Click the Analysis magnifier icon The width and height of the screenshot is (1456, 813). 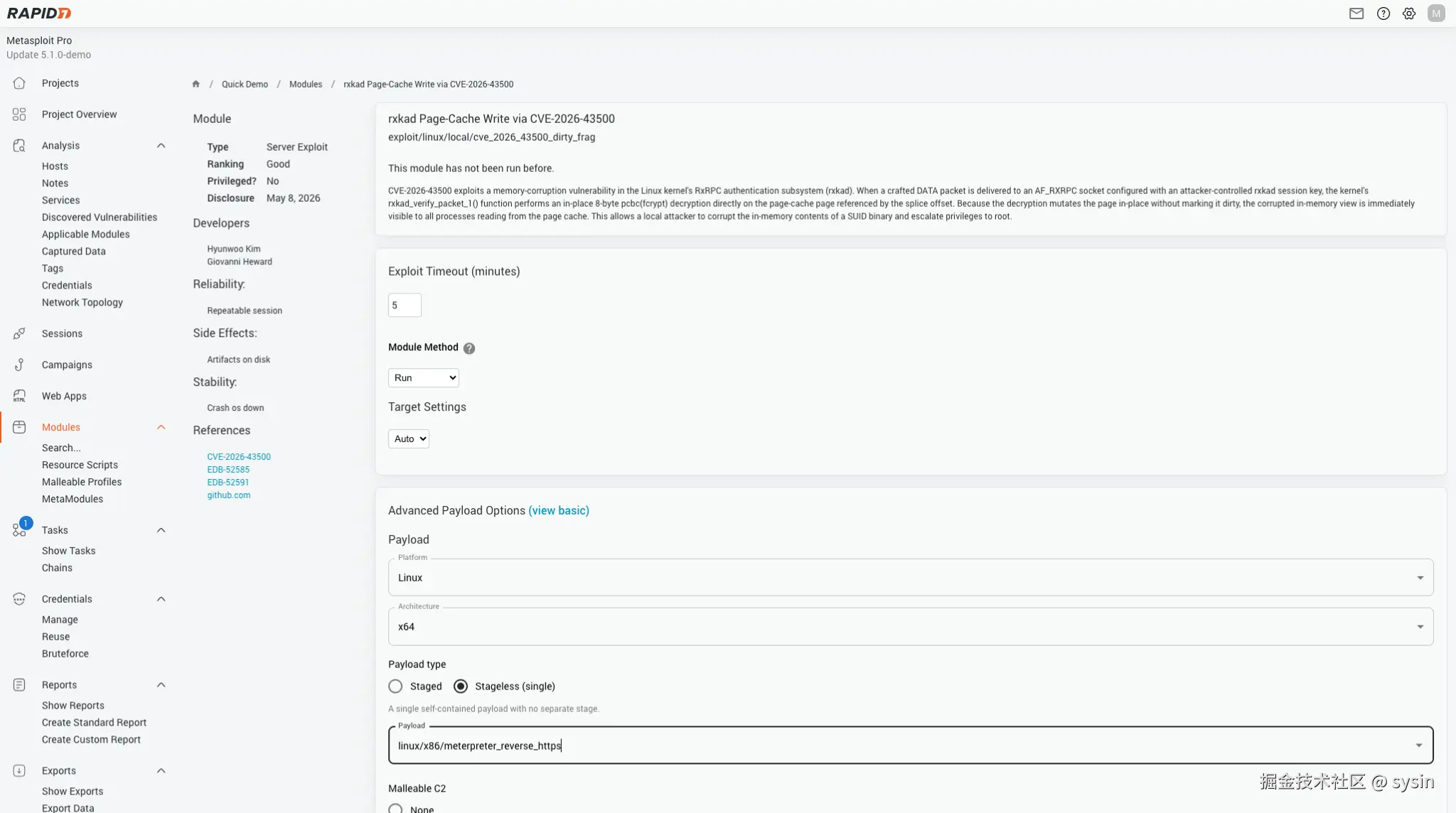[19, 146]
